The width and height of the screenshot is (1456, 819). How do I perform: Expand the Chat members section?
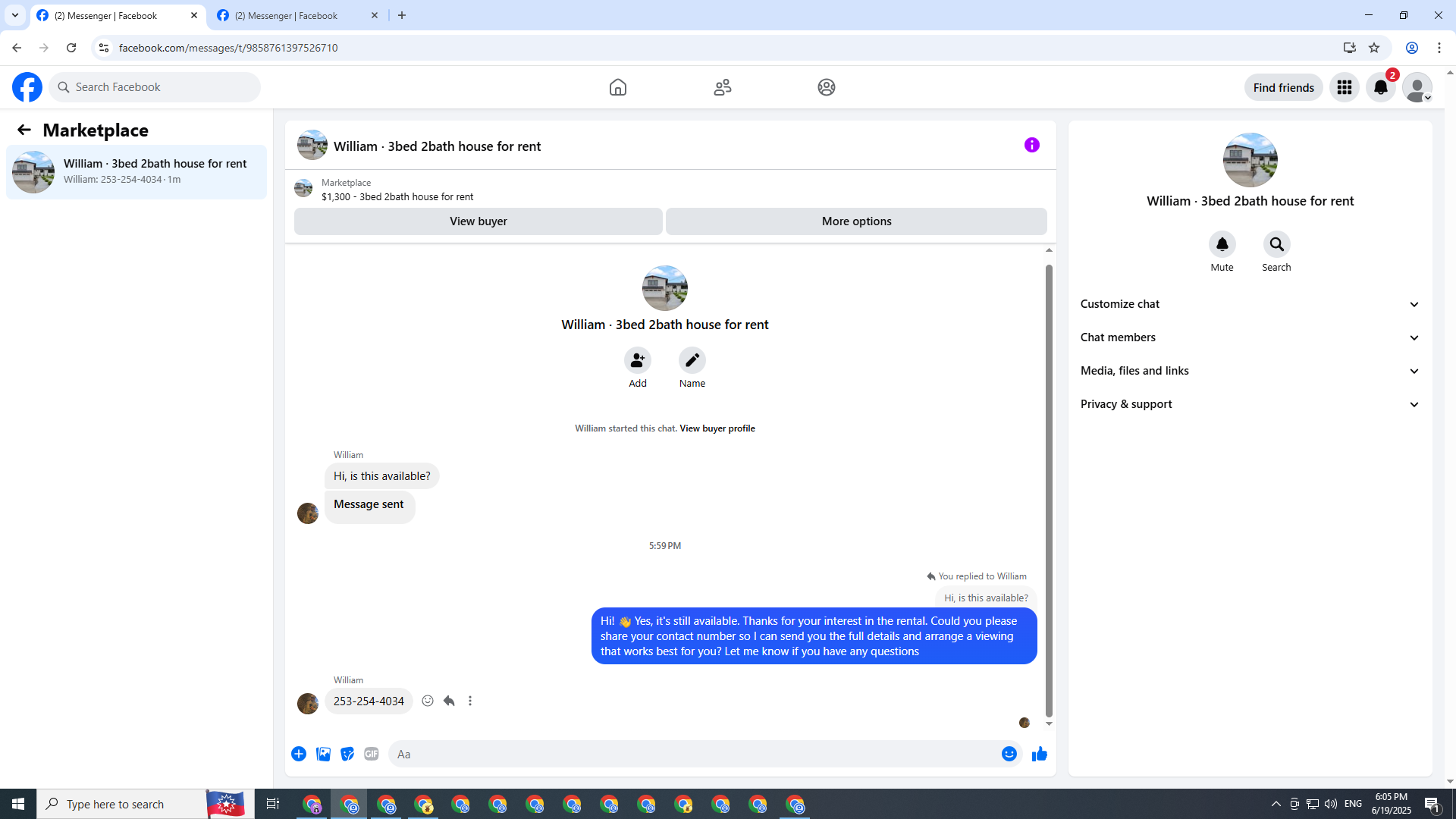(x=1250, y=337)
